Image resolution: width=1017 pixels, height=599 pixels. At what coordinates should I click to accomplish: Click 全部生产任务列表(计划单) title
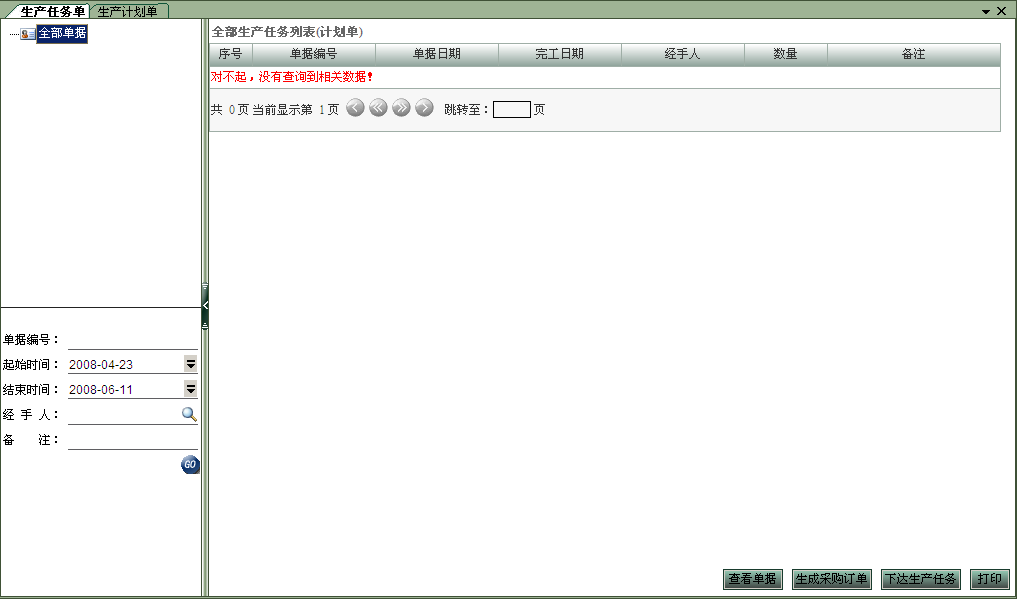coord(287,32)
